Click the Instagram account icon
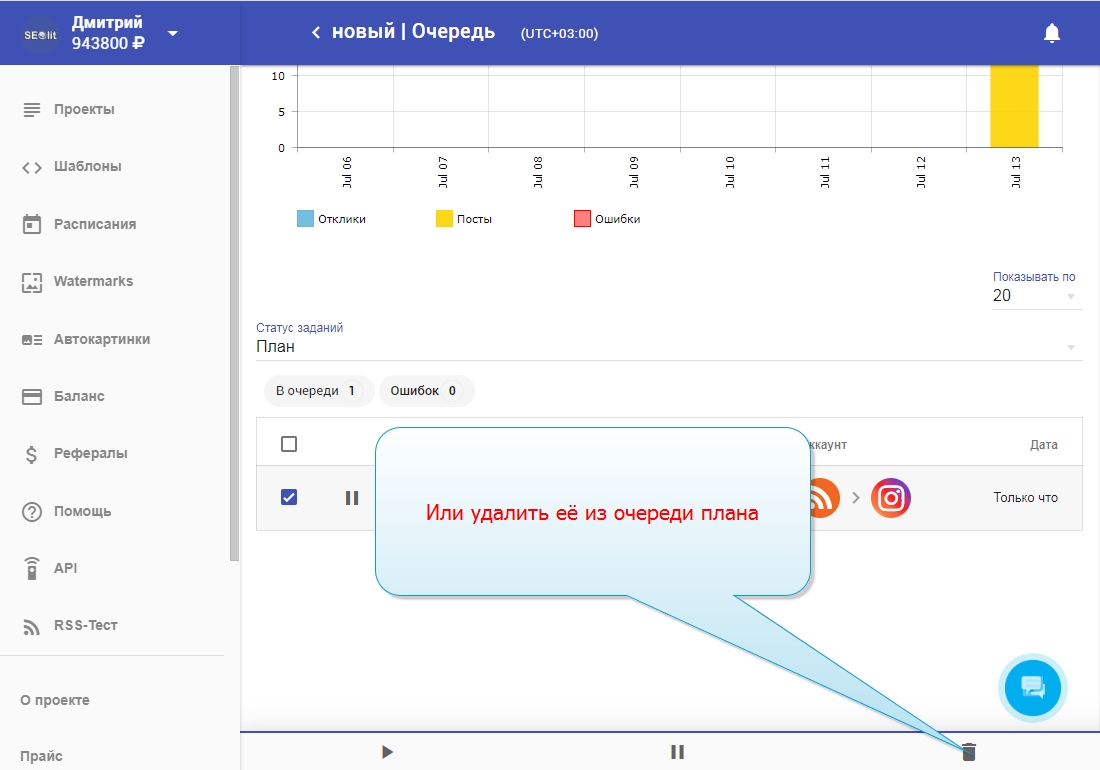The height and width of the screenshot is (770, 1100). tap(890, 498)
